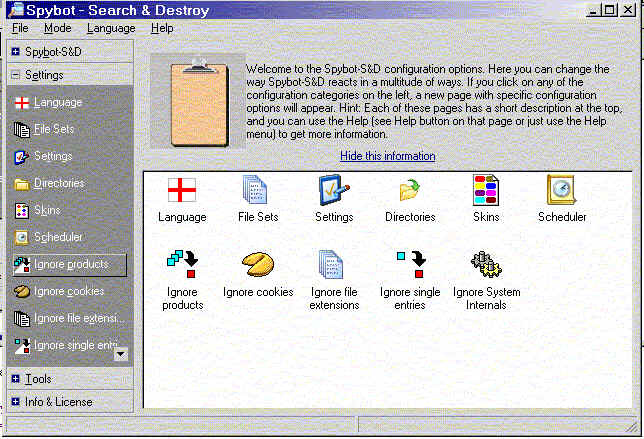The width and height of the screenshot is (644, 439).
Task: Select the Language label in the sidebar
Action: (x=58, y=102)
